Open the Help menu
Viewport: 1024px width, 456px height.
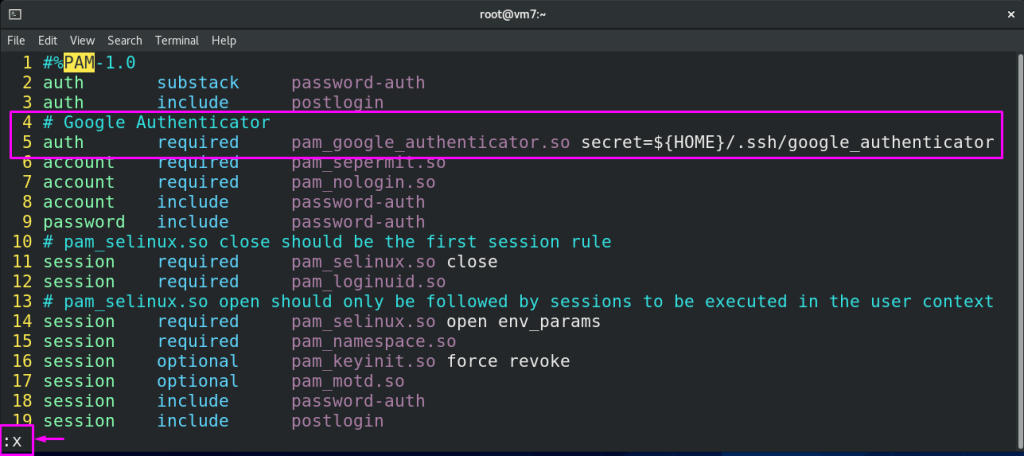pos(224,40)
